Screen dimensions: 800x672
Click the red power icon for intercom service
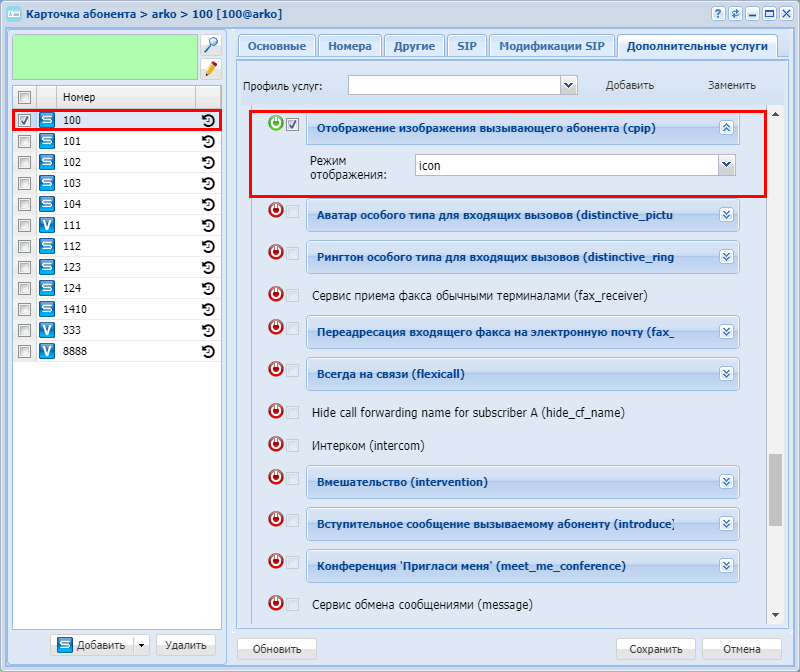276,443
